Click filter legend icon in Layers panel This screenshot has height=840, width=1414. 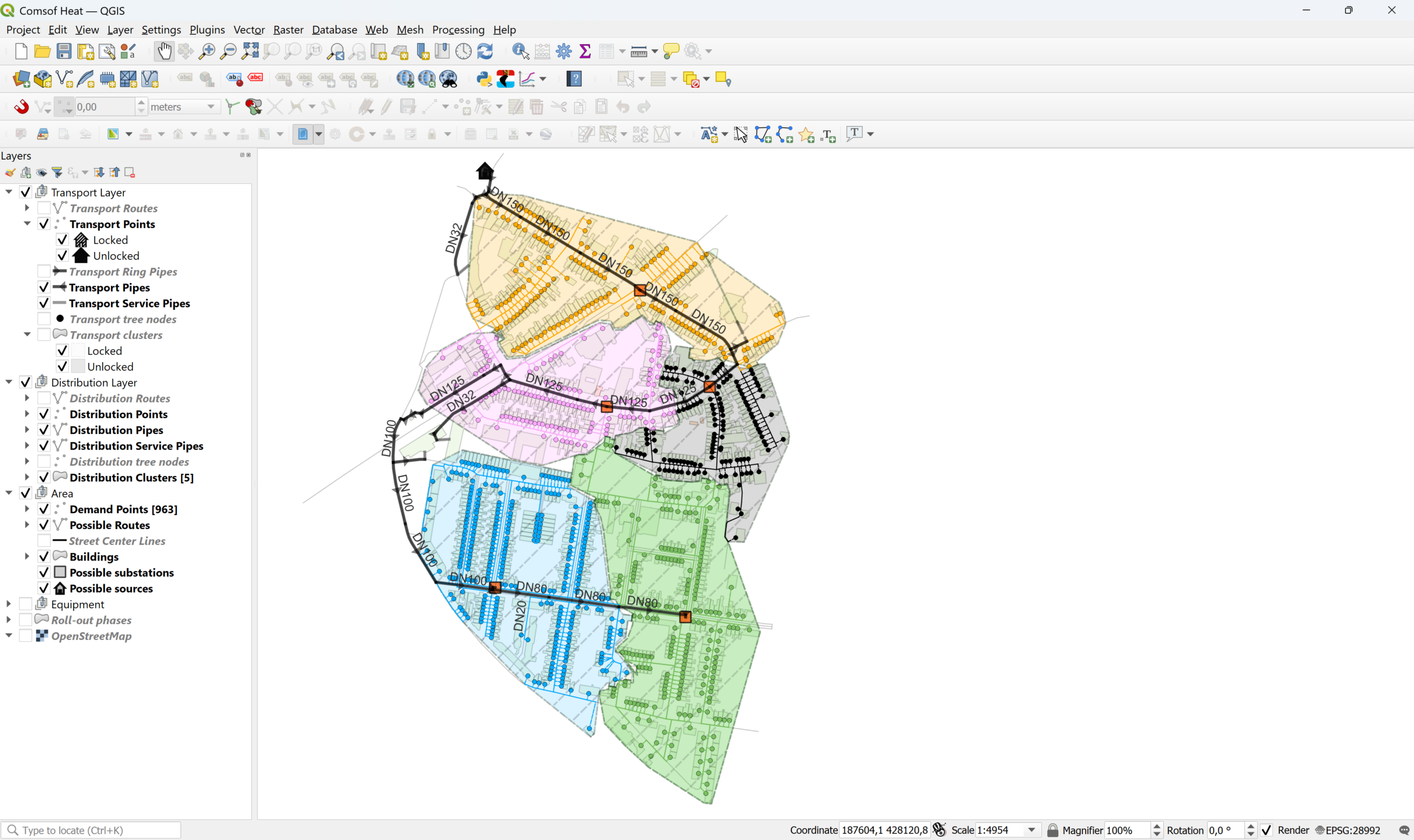click(57, 172)
